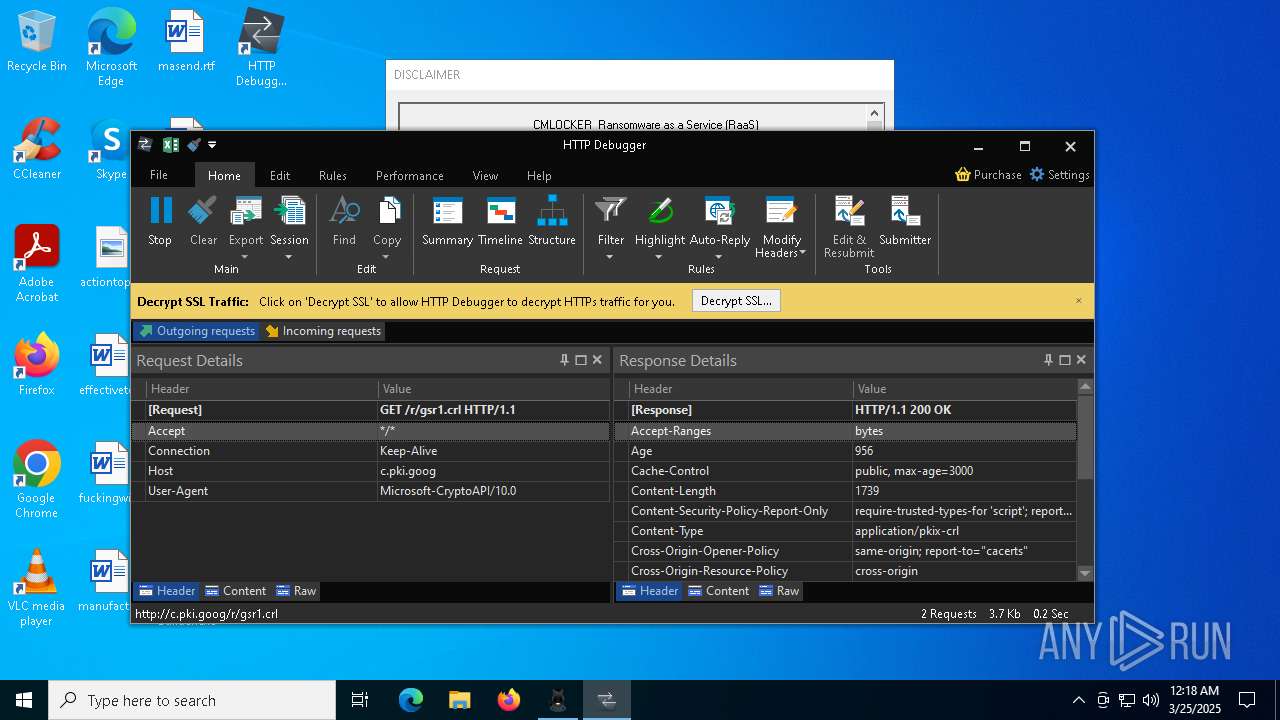Switch request pane to Raw tab
Screen dimensions: 1280x720
pyautogui.click(x=296, y=591)
